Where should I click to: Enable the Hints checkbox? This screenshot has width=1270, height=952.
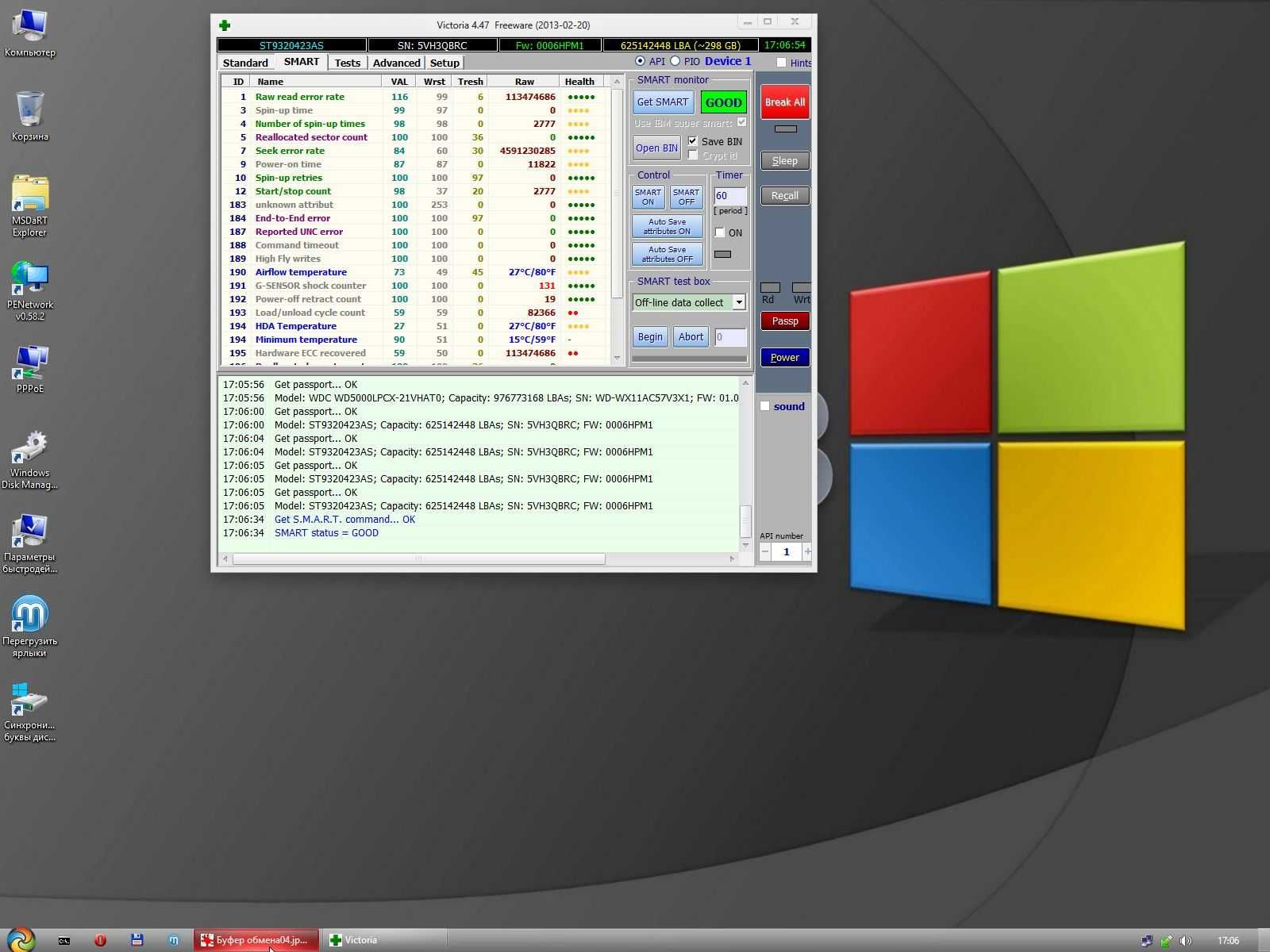tap(781, 63)
